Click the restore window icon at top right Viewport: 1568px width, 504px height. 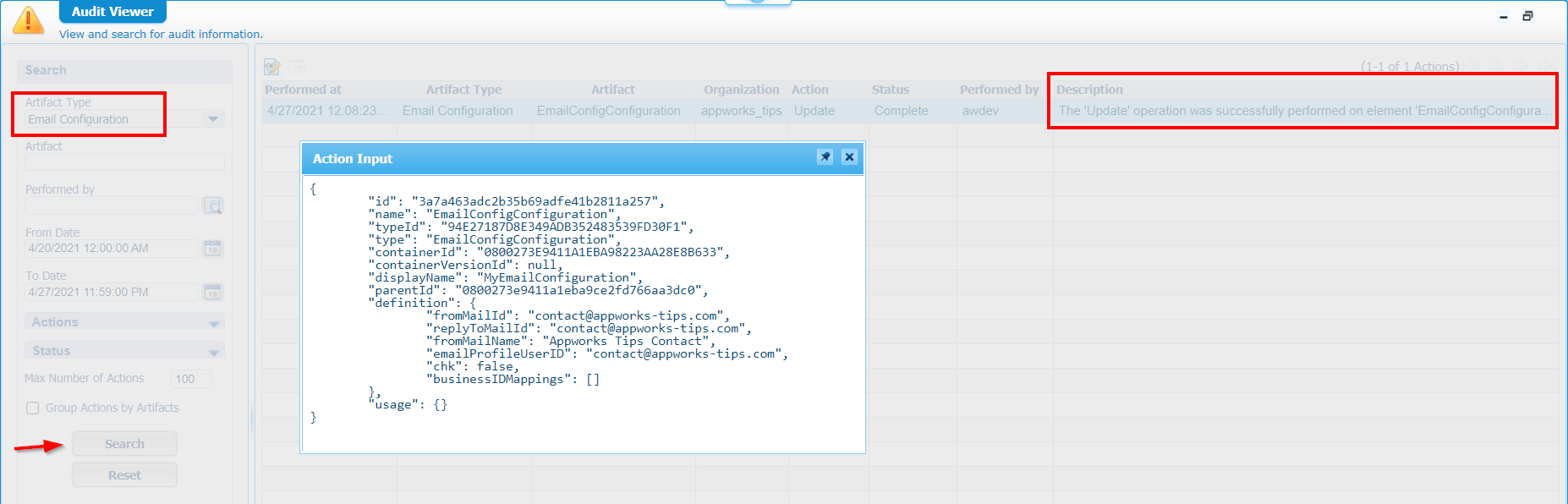click(1527, 16)
